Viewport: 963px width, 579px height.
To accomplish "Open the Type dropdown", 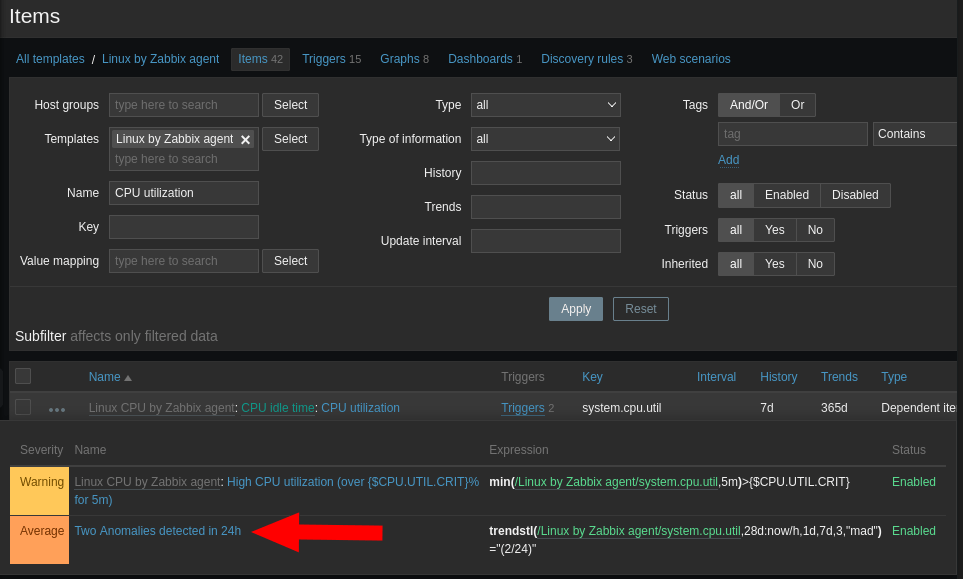I will pyautogui.click(x=545, y=104).
